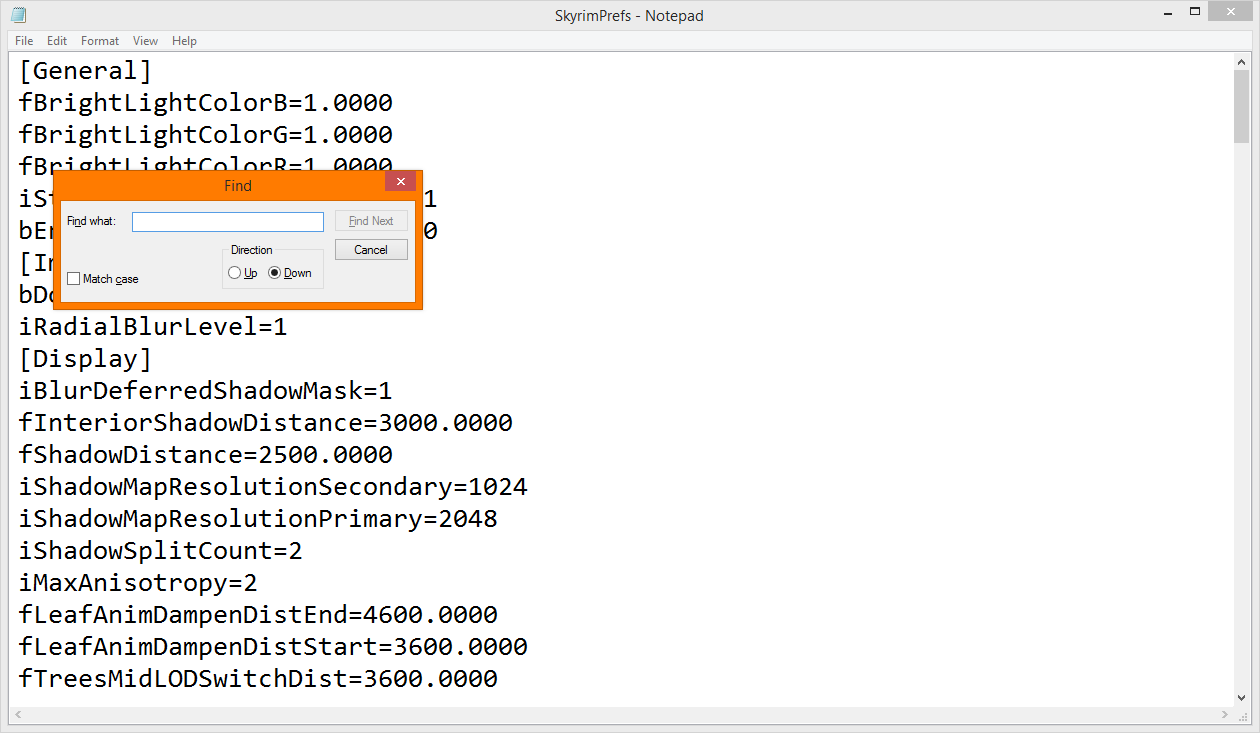This screenshot has width=1260, height=733.
Task: Click Cancel in the Find dialog
Action: click(x=371, y=250)
